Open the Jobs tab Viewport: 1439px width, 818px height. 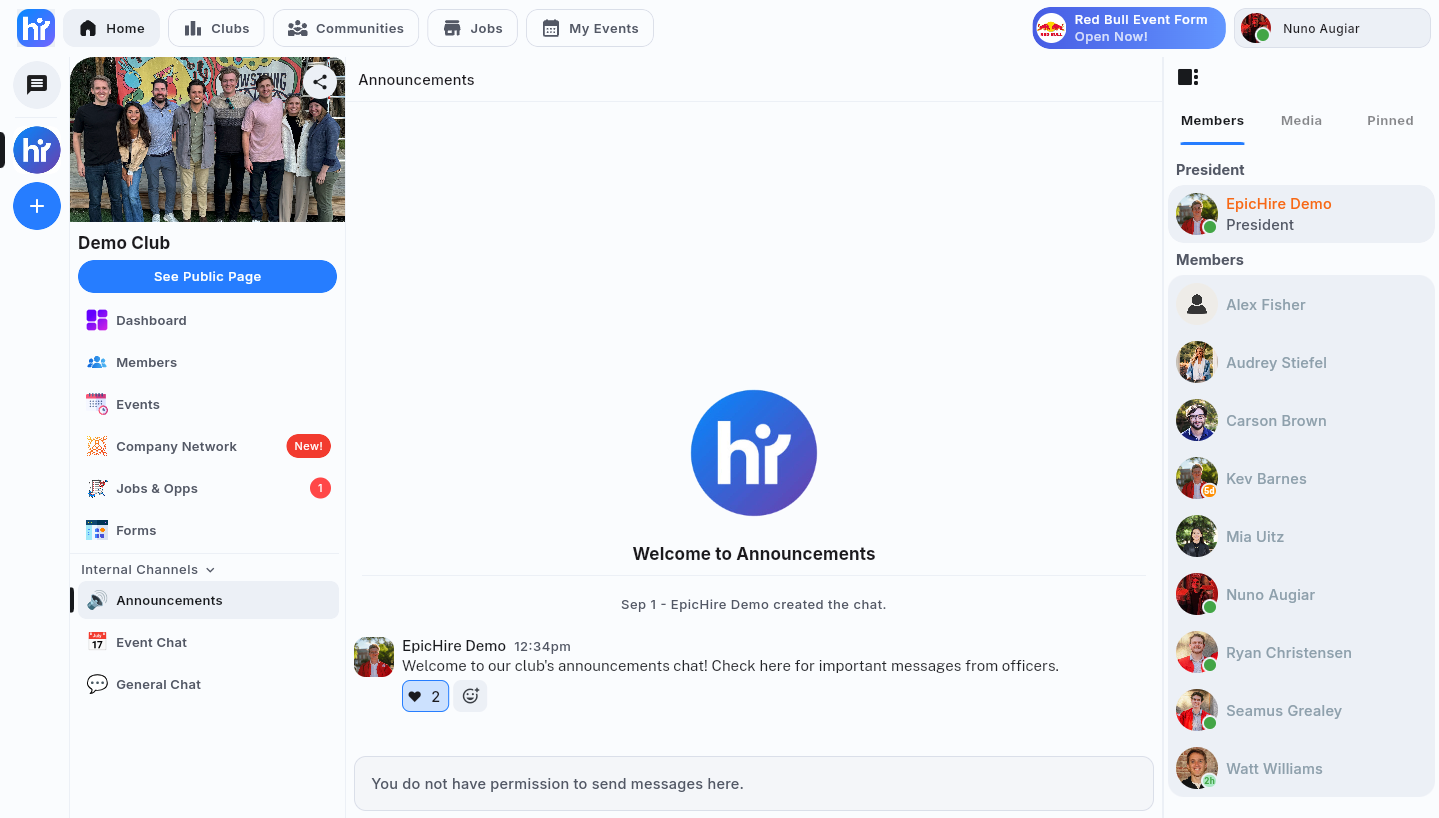pyautogui.click(x=472, y=28)
